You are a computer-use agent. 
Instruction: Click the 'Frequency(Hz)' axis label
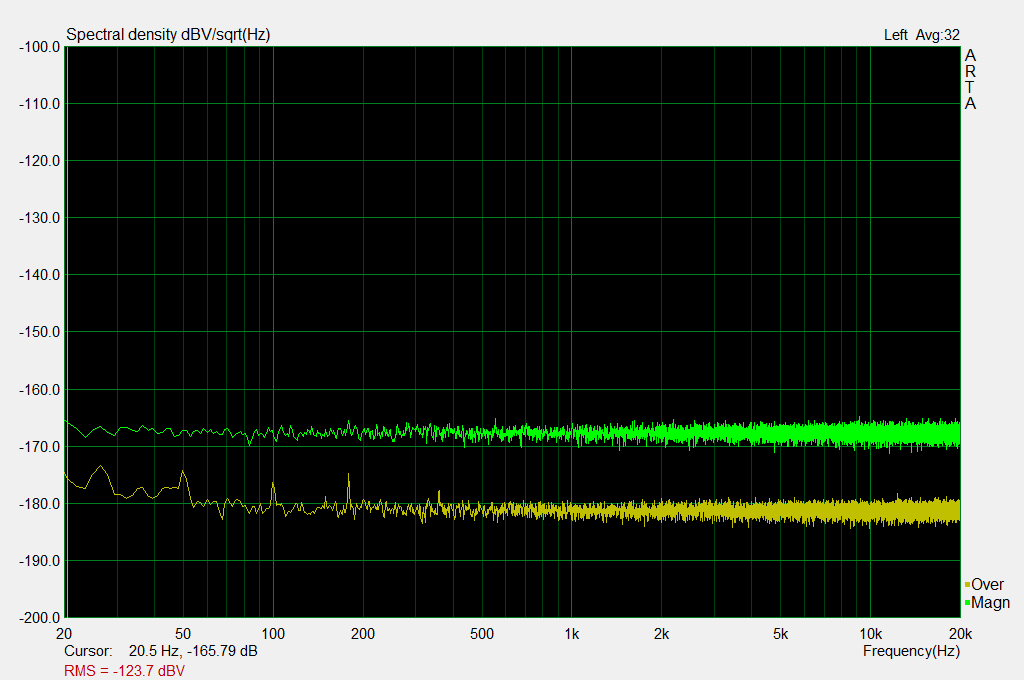coord(911,651)
